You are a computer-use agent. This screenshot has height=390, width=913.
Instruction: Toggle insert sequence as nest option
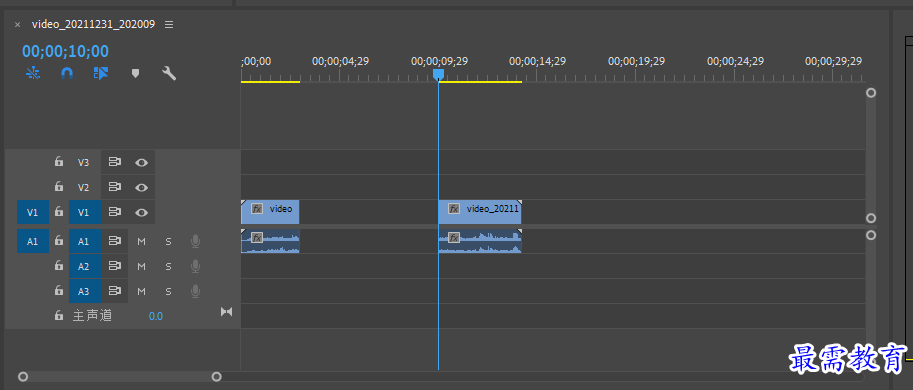point(33,74)
